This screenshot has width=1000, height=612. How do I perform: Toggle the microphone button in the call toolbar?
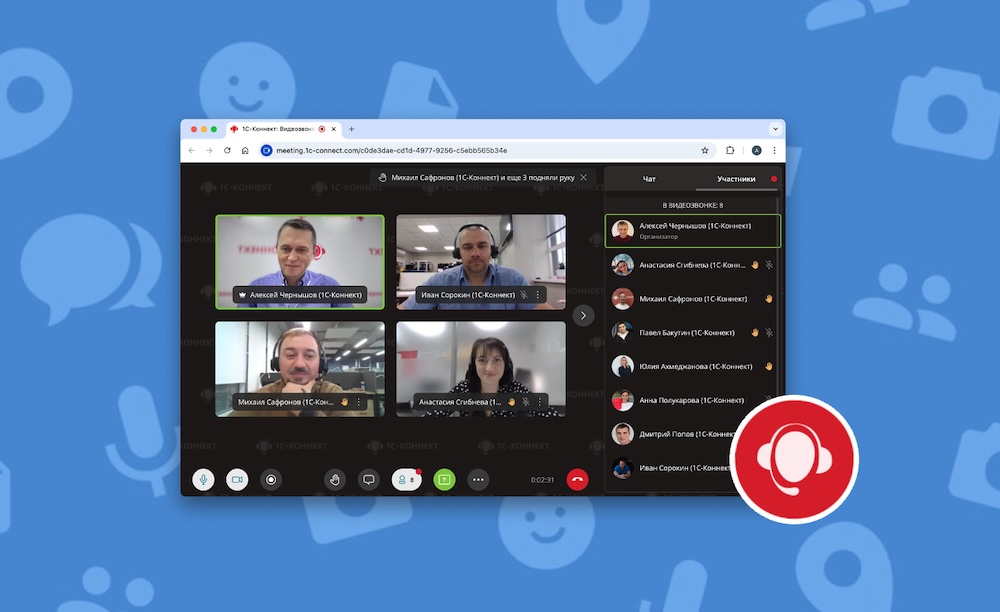[203, 480]
